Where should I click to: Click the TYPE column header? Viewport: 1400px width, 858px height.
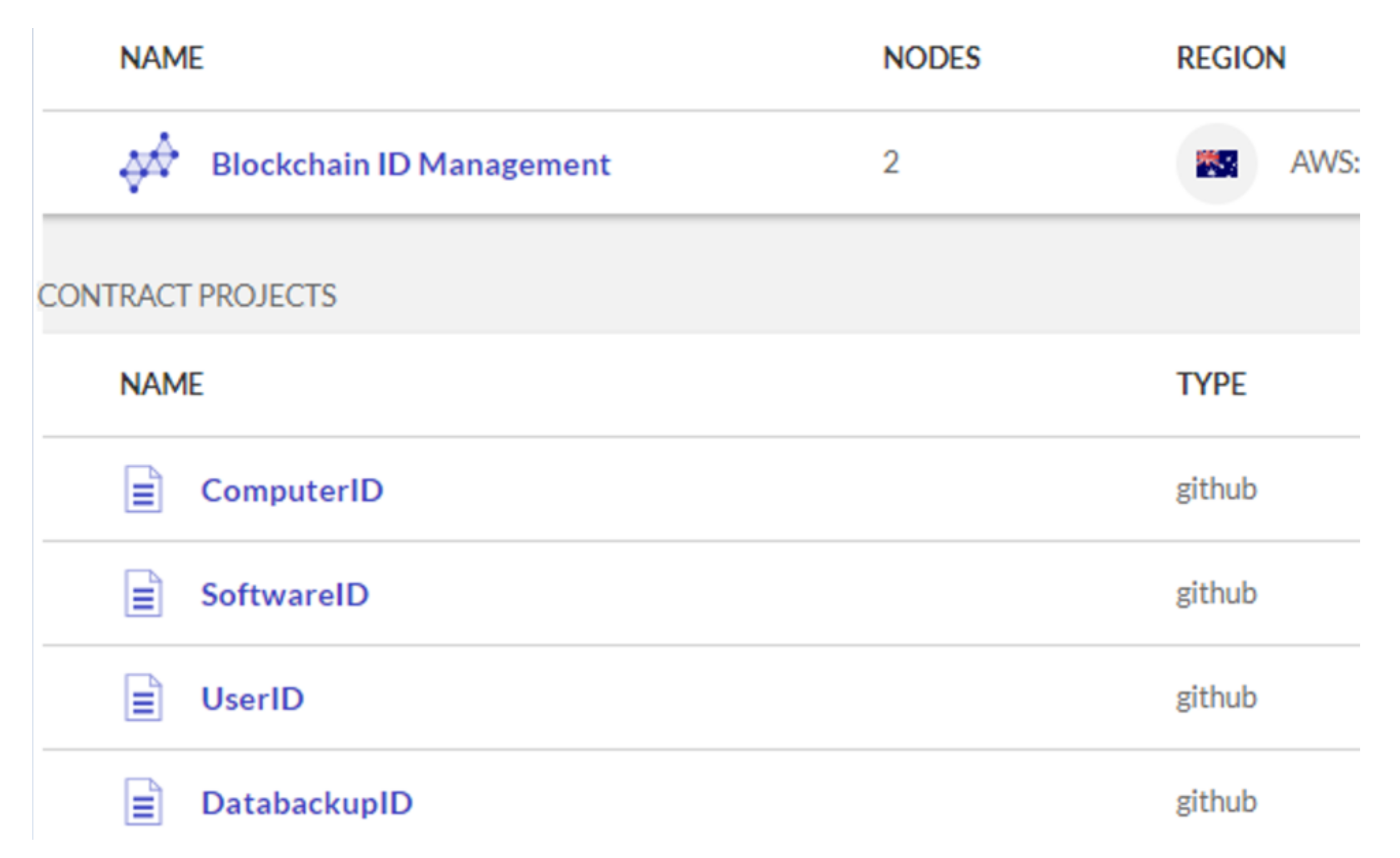point(1211,384)
